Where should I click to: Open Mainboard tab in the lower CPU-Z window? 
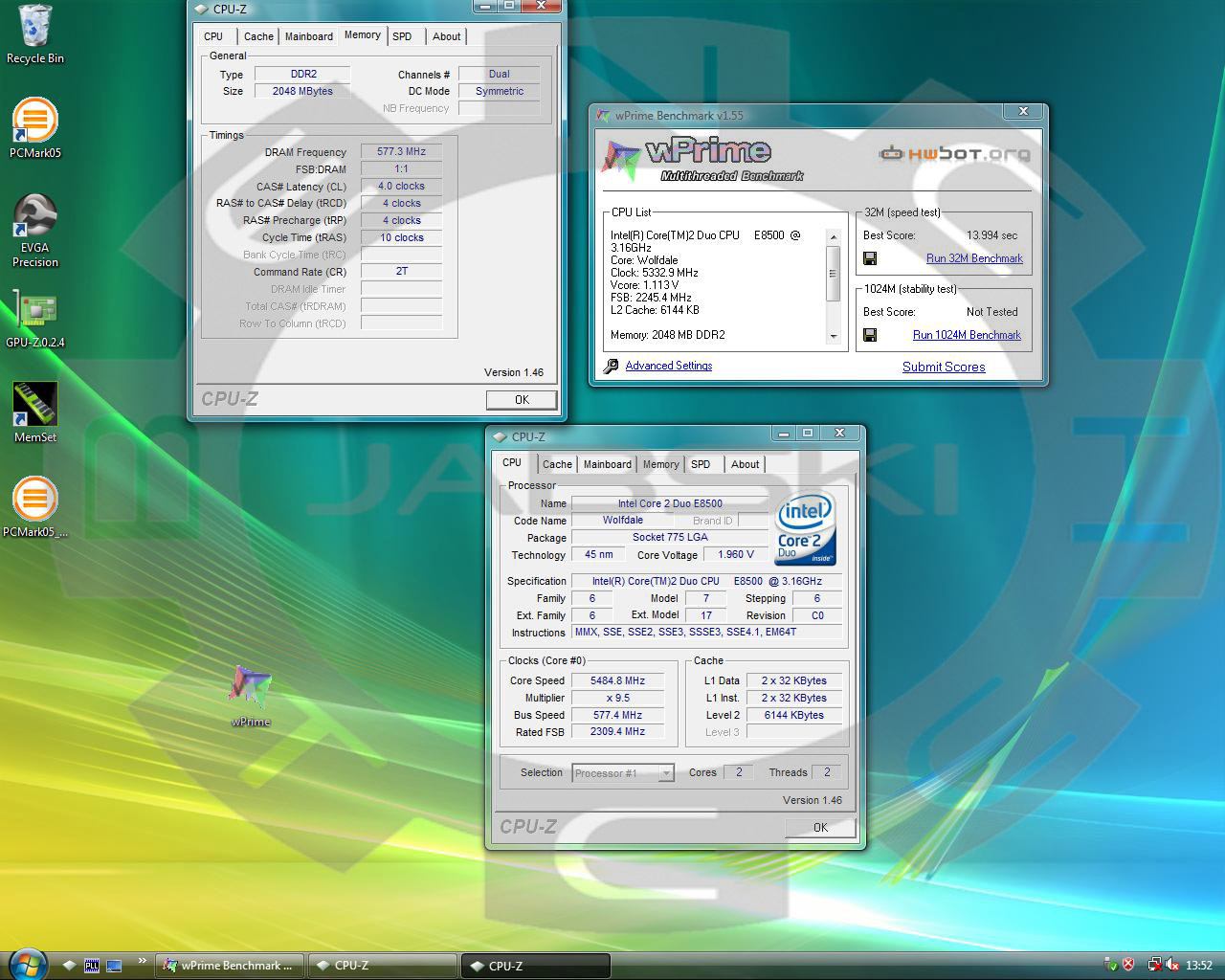(x=608, y=464)
